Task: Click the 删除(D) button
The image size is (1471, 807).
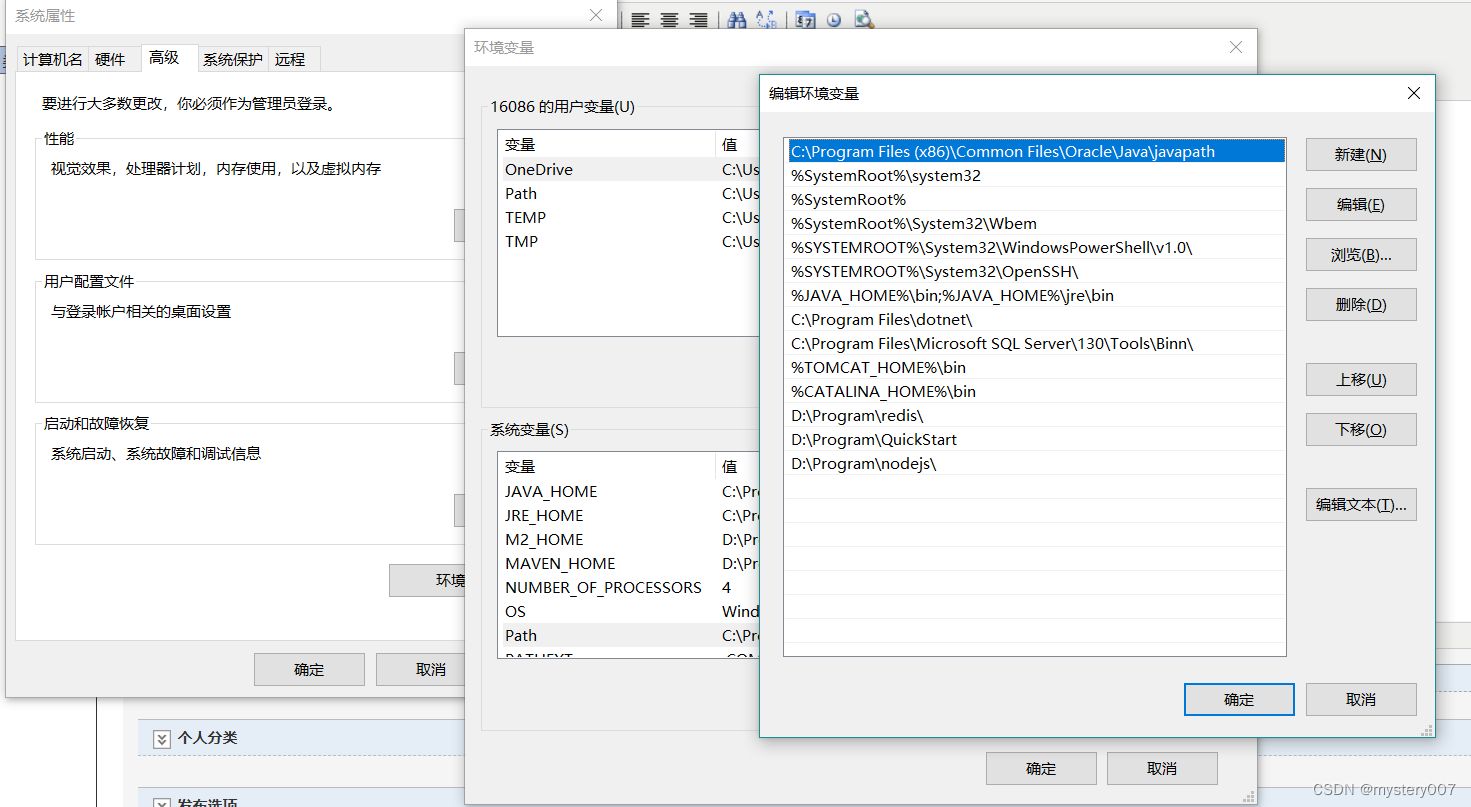Action: click(1361, 304)
